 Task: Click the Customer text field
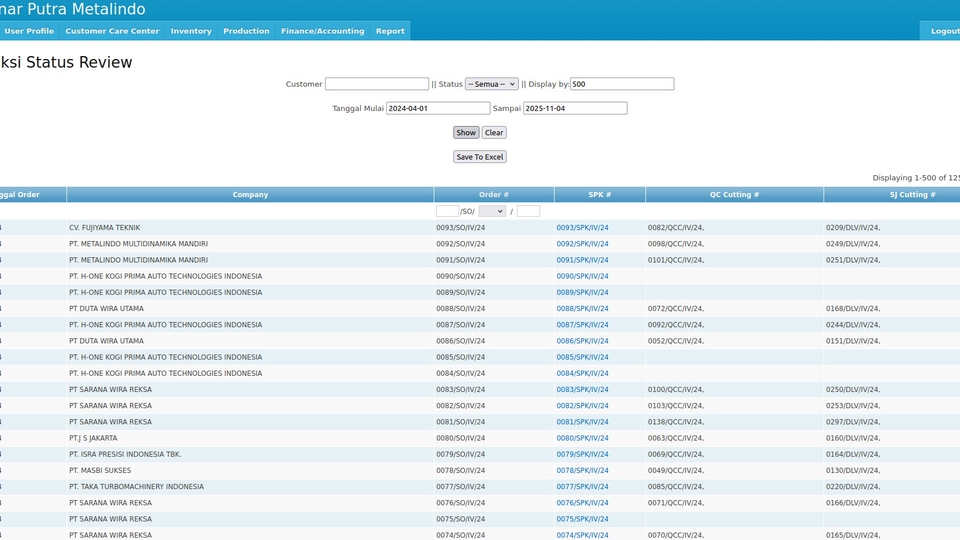[x=377, y=85]
